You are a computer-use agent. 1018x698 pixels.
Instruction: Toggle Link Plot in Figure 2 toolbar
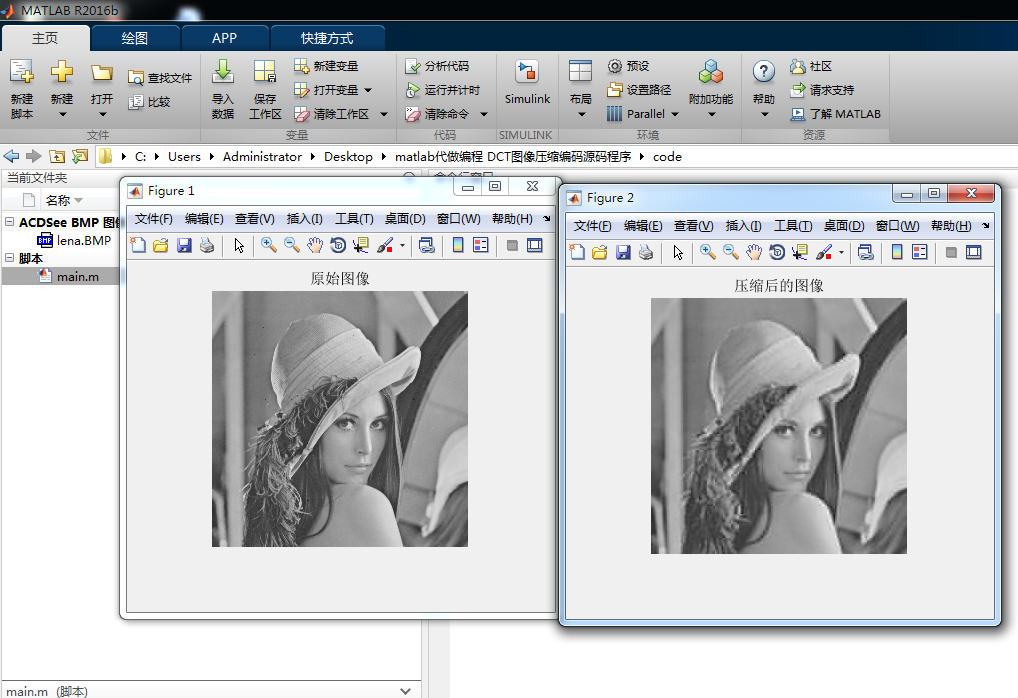(x=865, y=252)
